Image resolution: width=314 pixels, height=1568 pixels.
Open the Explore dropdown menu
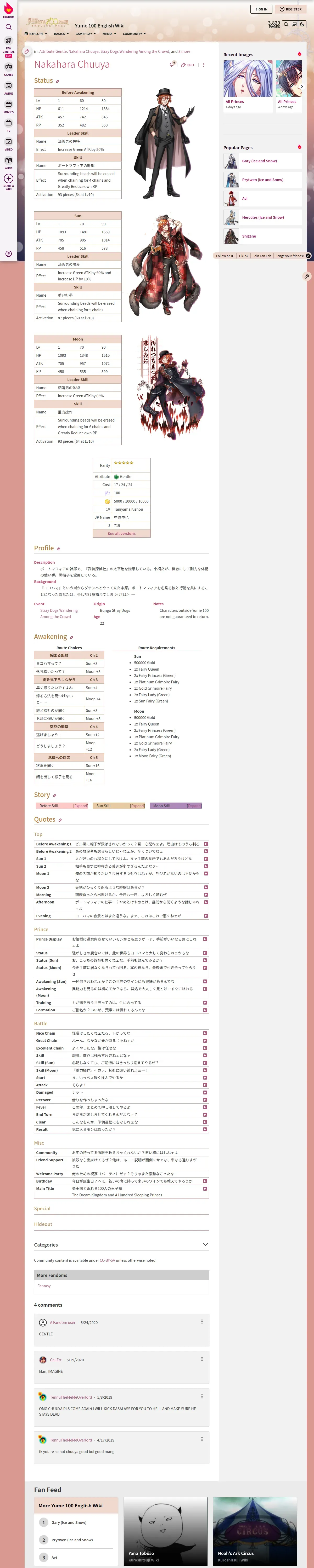pyautogui.click(x=35, y=34)
